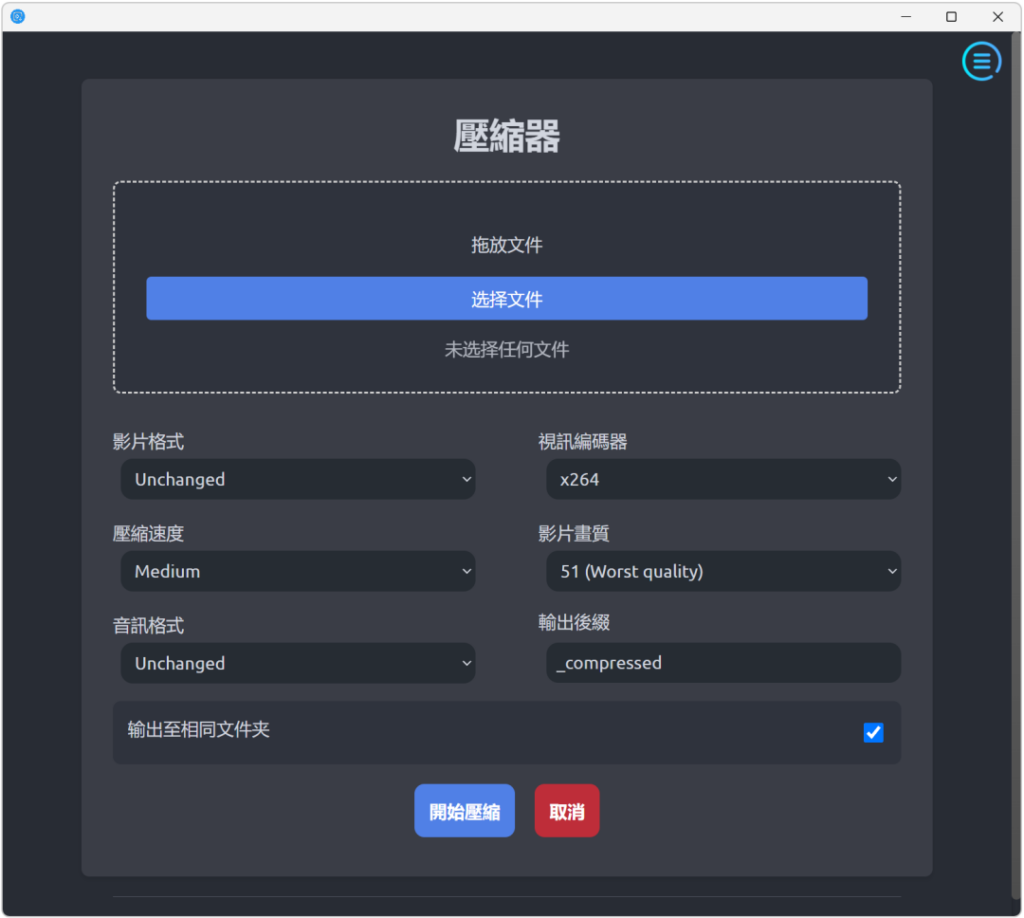Click the 輸出後綴 field containing _compressed
The width and height of the screenshot is (1024, 918).
click(723, 663)
